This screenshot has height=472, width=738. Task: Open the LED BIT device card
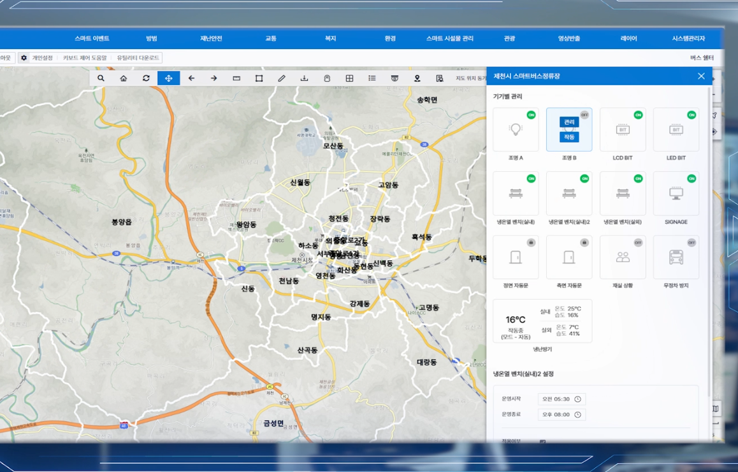(676, 129)
